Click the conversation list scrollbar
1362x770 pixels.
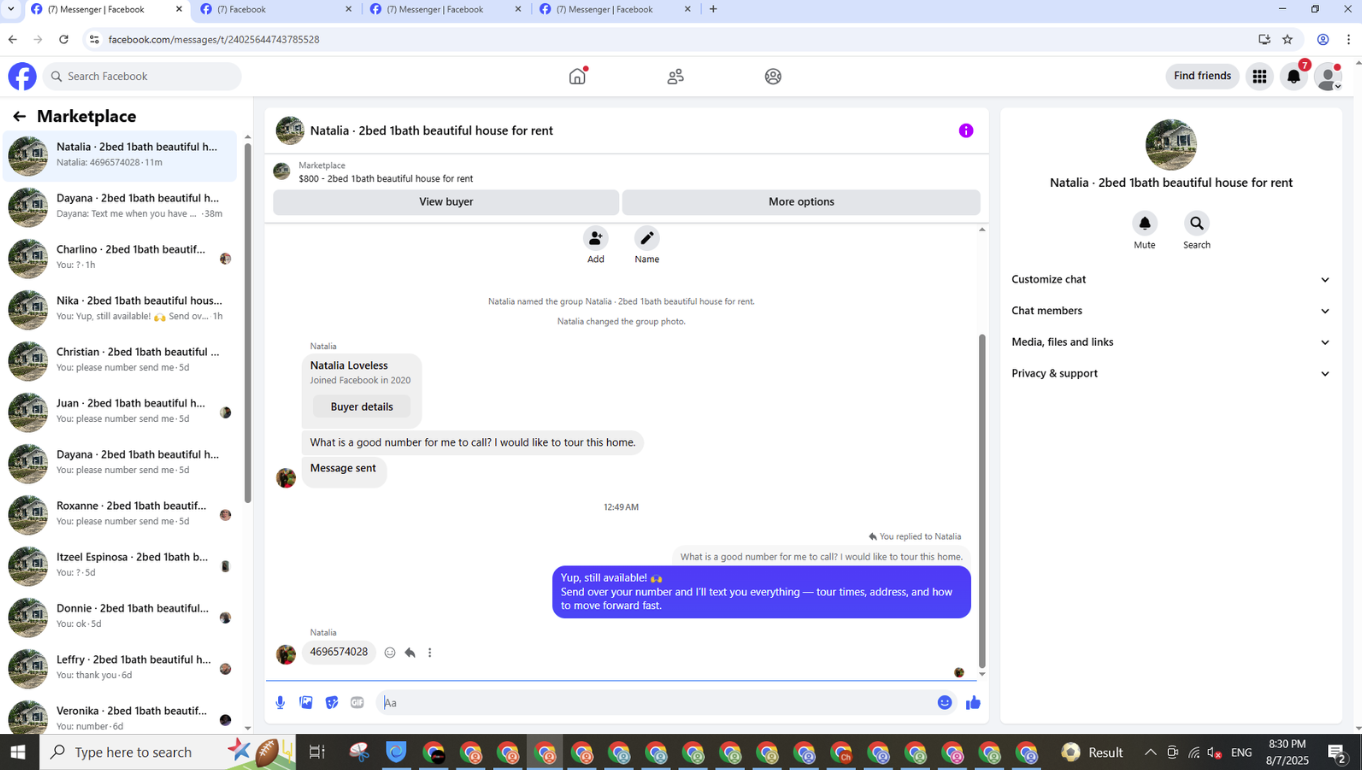tap(247, 320)
